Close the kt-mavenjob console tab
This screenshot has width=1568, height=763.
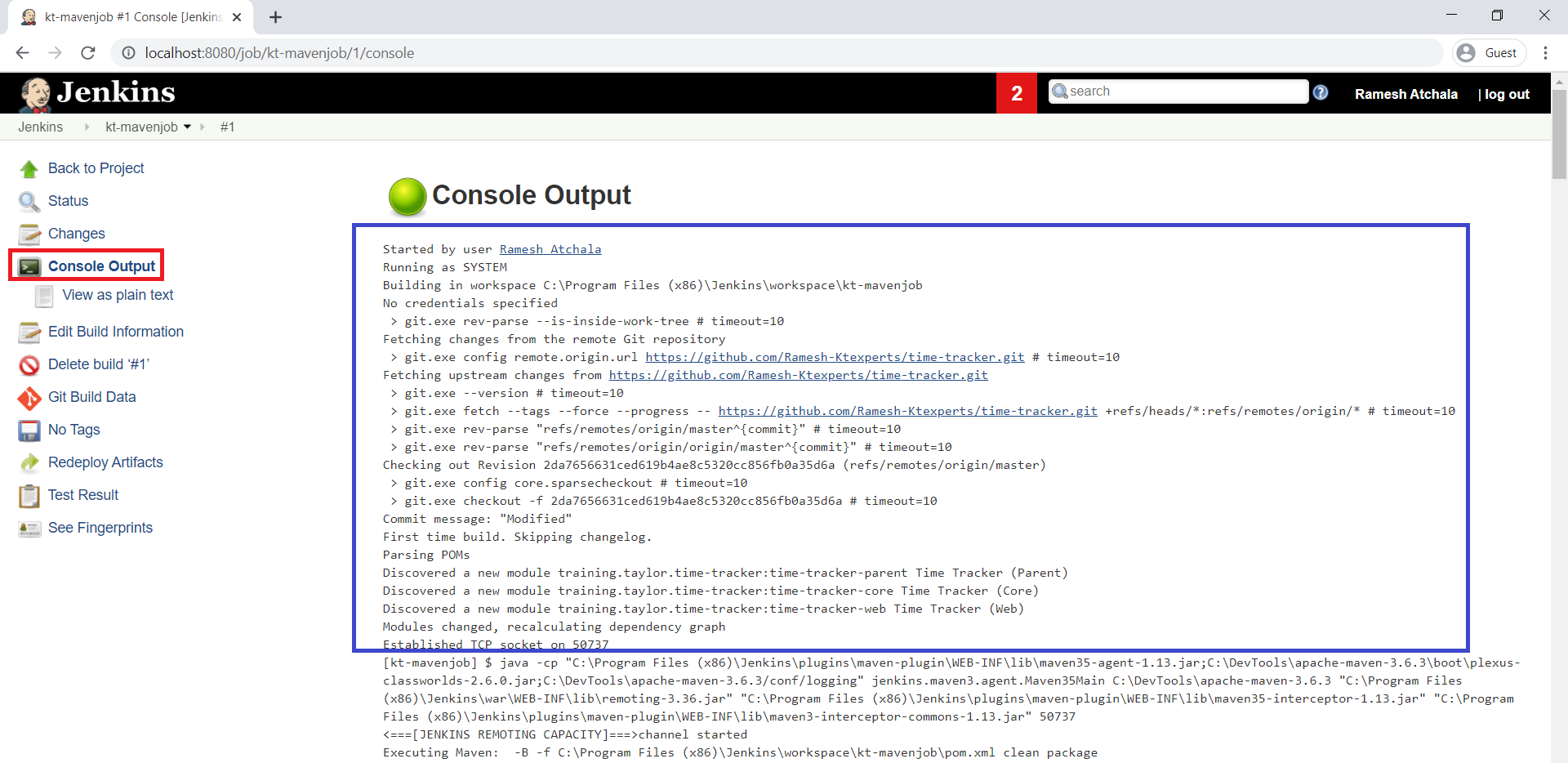237,17
